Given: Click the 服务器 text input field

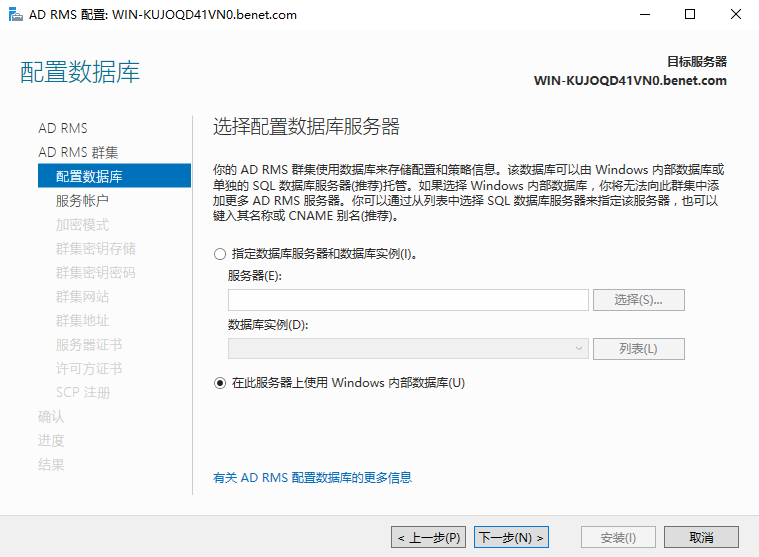Looking at the screenshot, I should (x=408, y=300).
